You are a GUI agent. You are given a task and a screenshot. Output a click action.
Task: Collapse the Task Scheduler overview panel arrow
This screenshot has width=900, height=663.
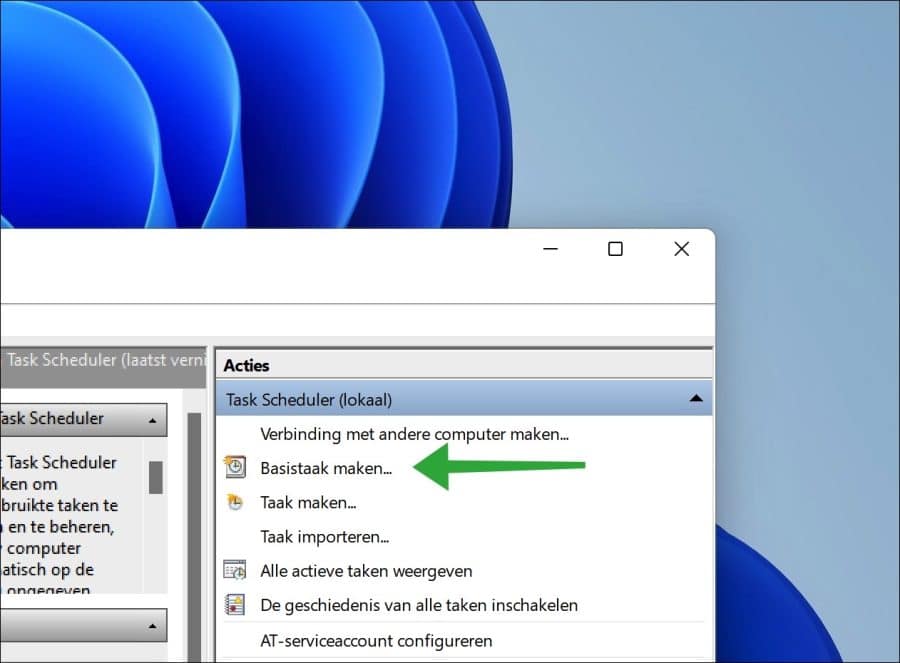coord(152,421)
